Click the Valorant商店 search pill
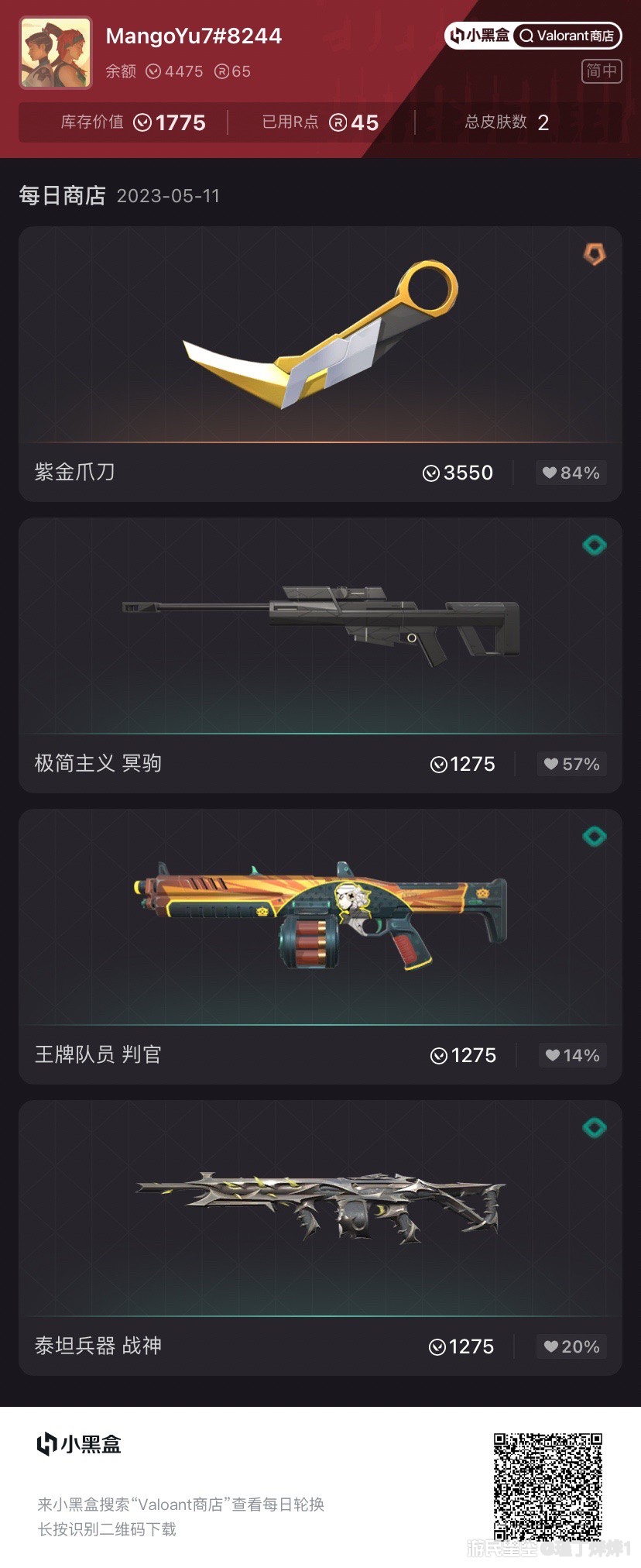Viewport: 641px width, 1568px height. pos(567,36)
